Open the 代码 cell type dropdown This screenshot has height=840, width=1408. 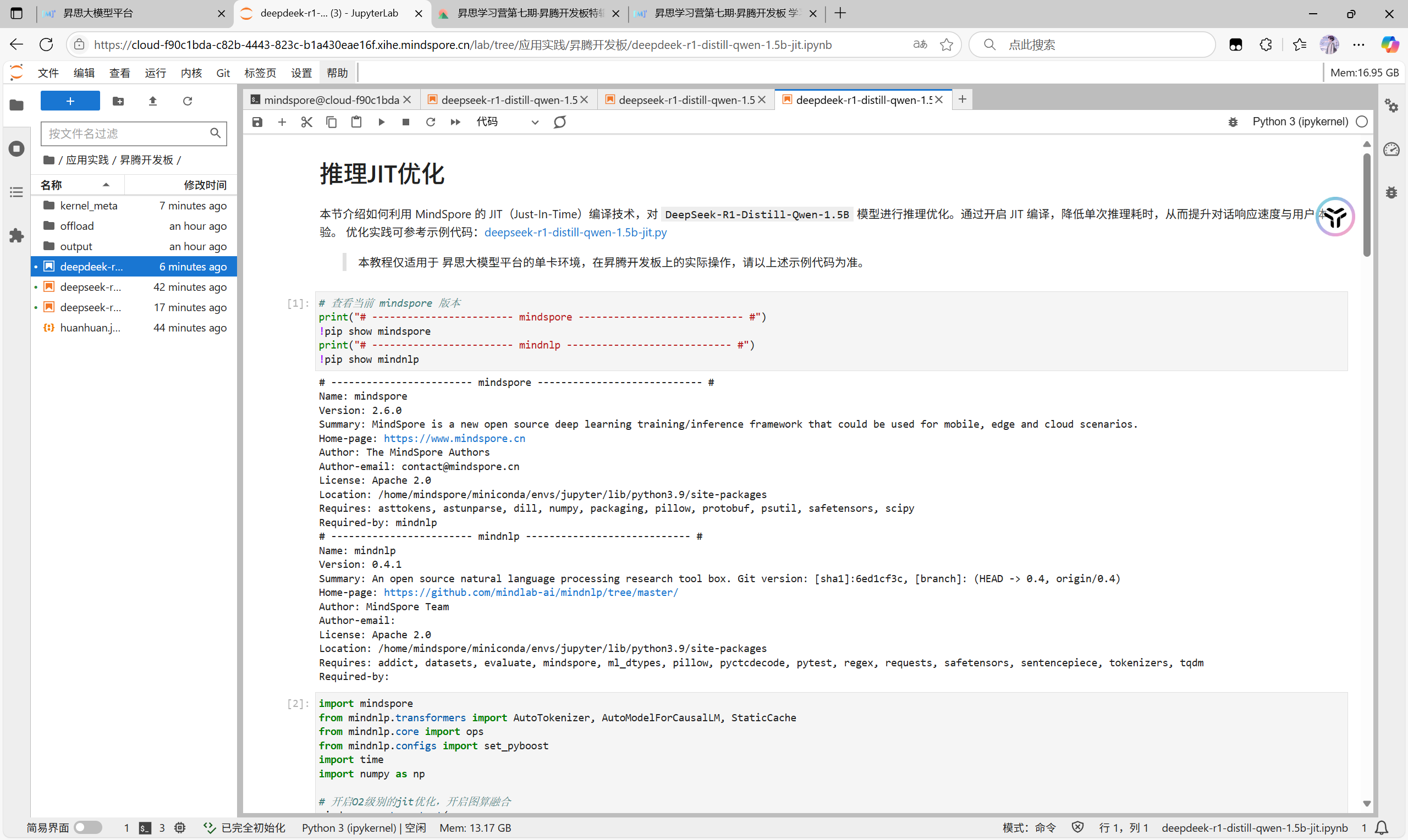pos(507,121)
